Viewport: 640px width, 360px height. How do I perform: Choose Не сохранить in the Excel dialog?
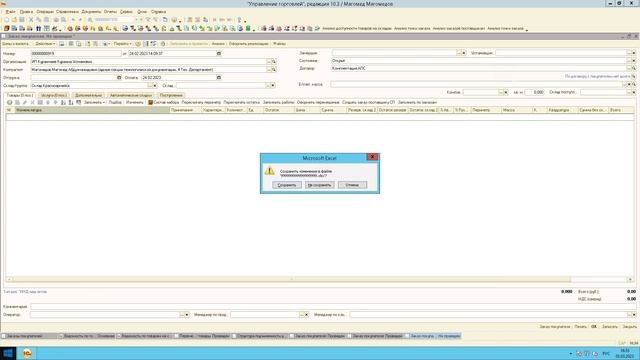point(320,185)
